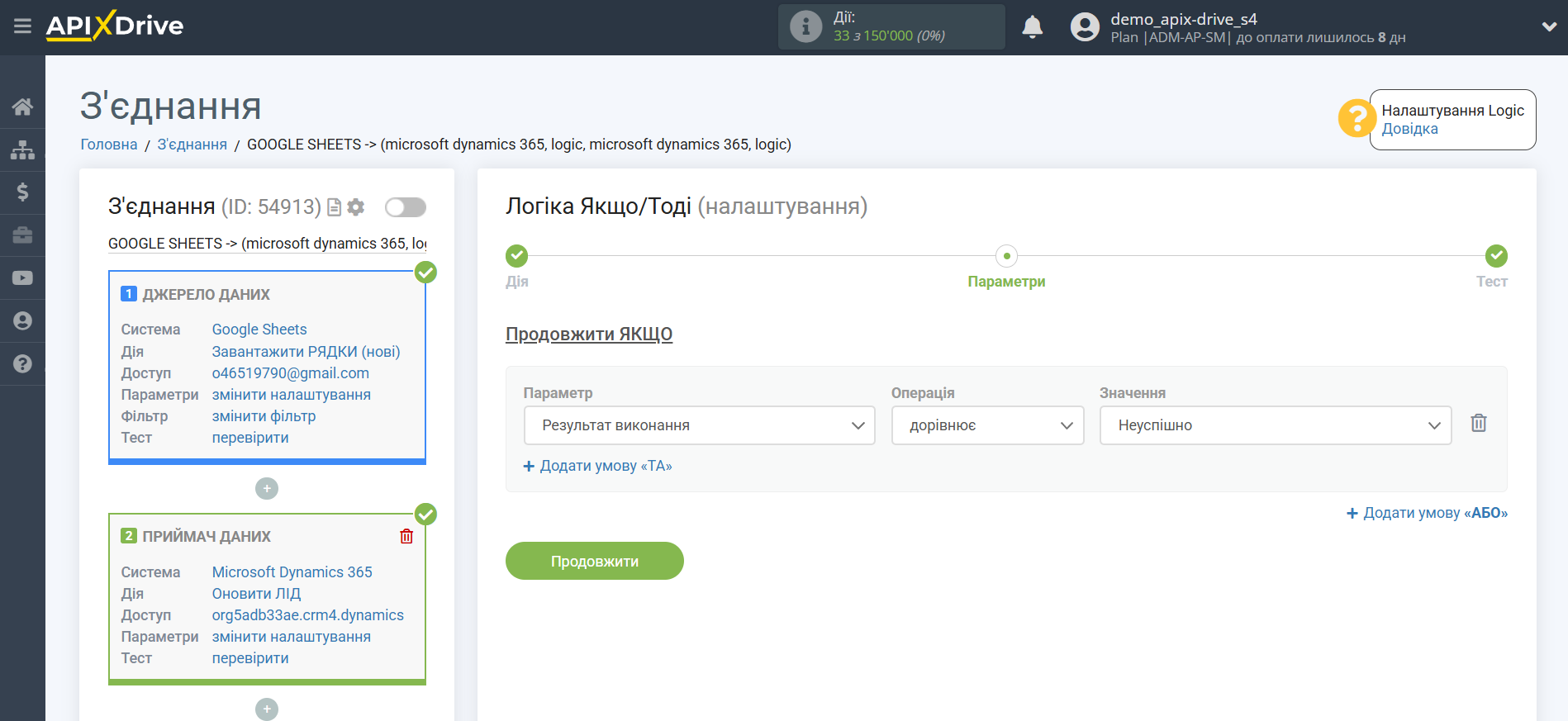Image resolution: width=1568 pixels, height=721 pixels.
Task: Click змінити фільтр link
Action: [x=264, y=416]
